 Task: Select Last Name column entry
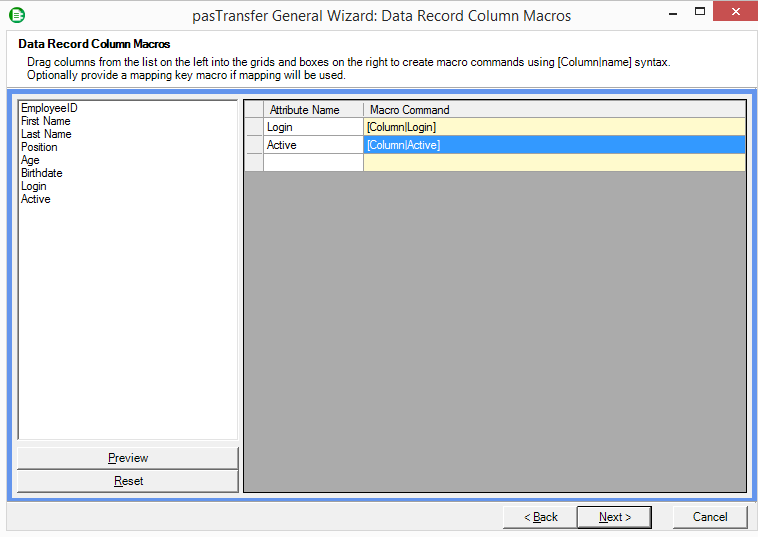coord(46,134)
